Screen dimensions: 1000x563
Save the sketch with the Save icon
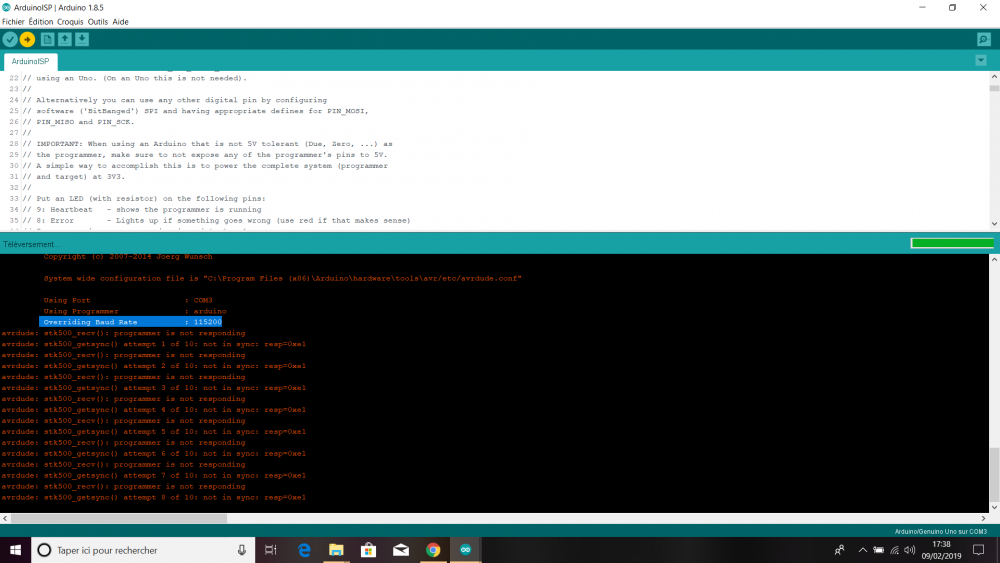[82, 40]
